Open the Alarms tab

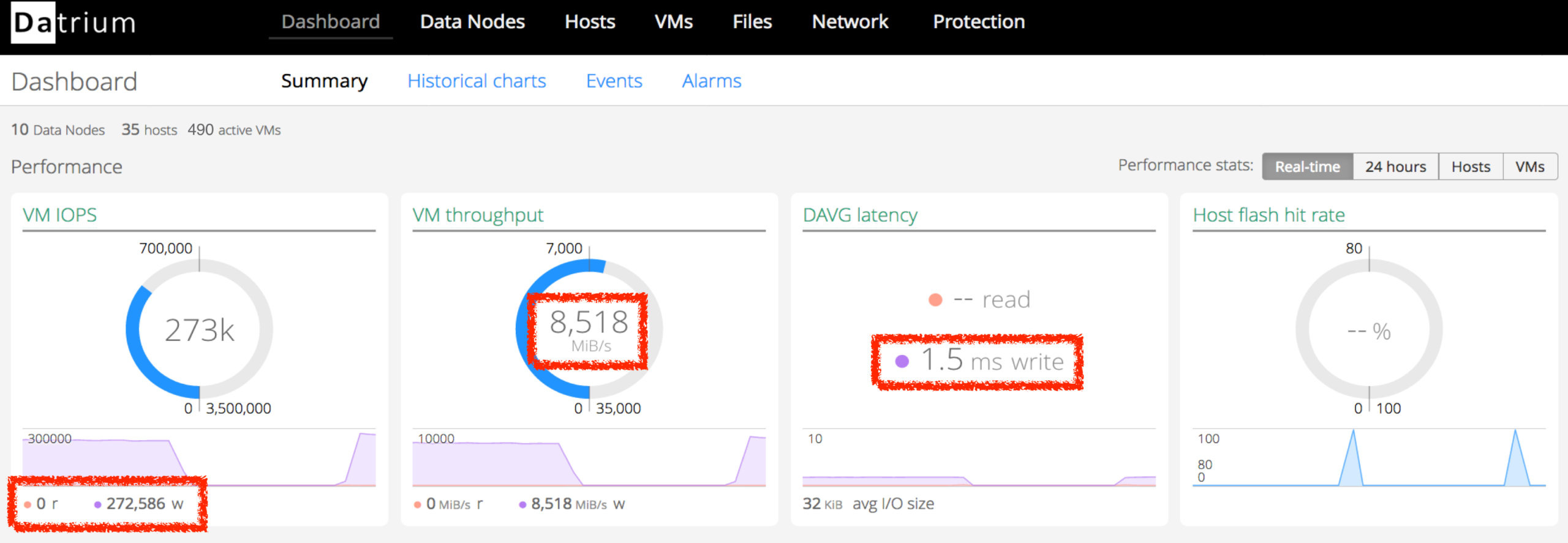coord(712,81)
